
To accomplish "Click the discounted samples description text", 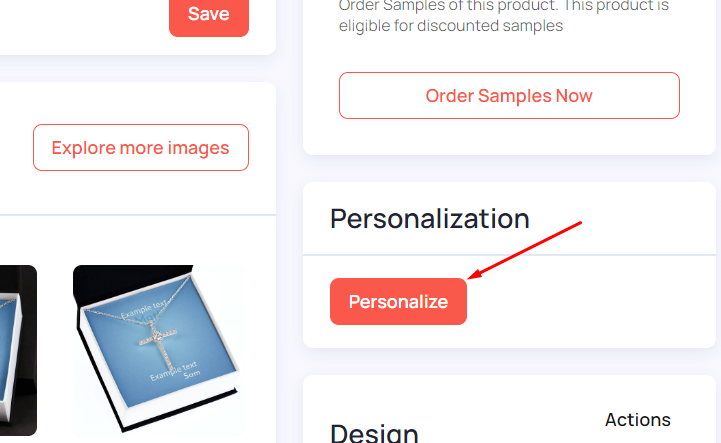I will tap(504, 16).
